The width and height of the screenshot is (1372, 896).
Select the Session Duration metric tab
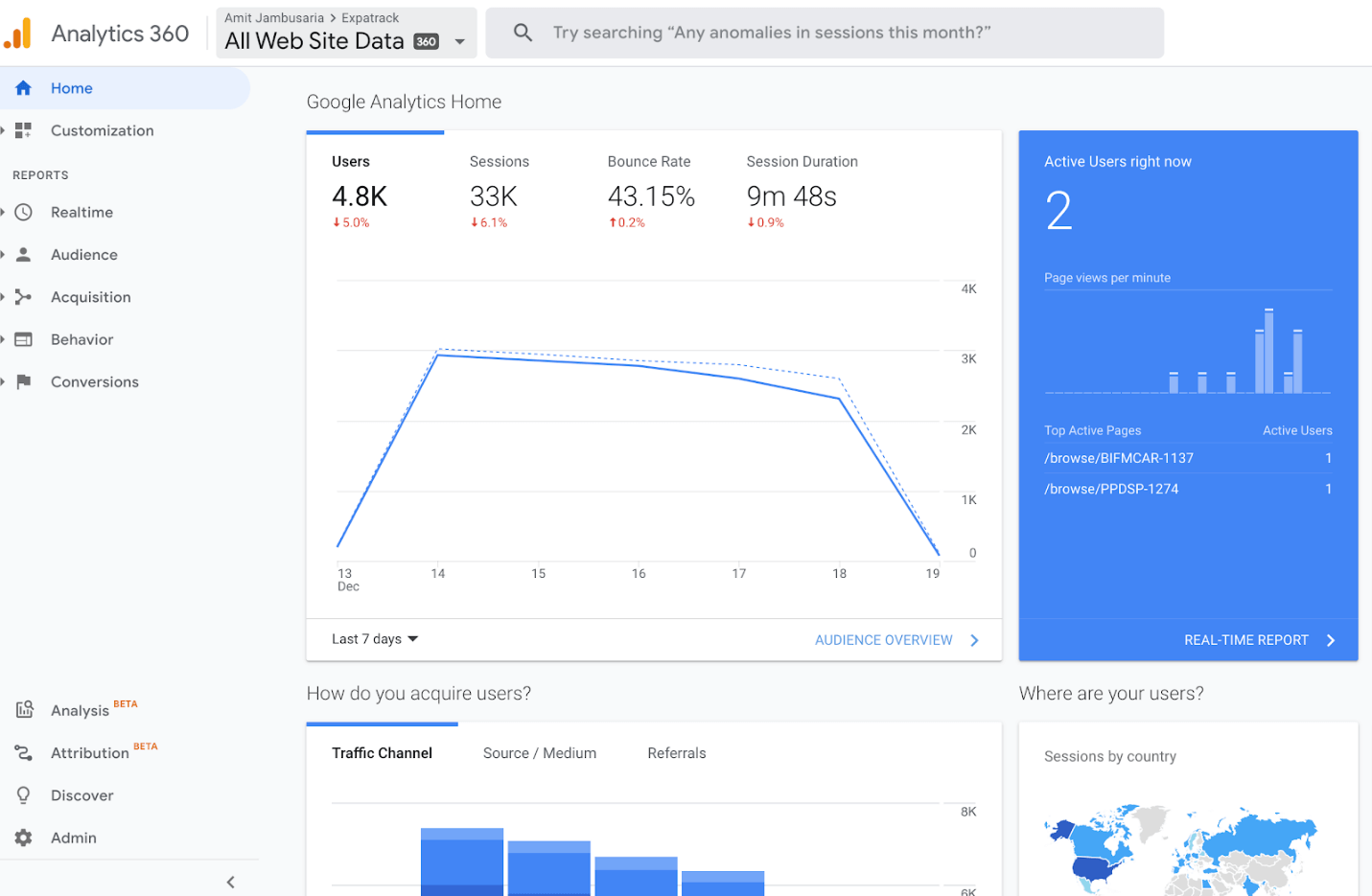pyautogui.click(x=802, y=190)
